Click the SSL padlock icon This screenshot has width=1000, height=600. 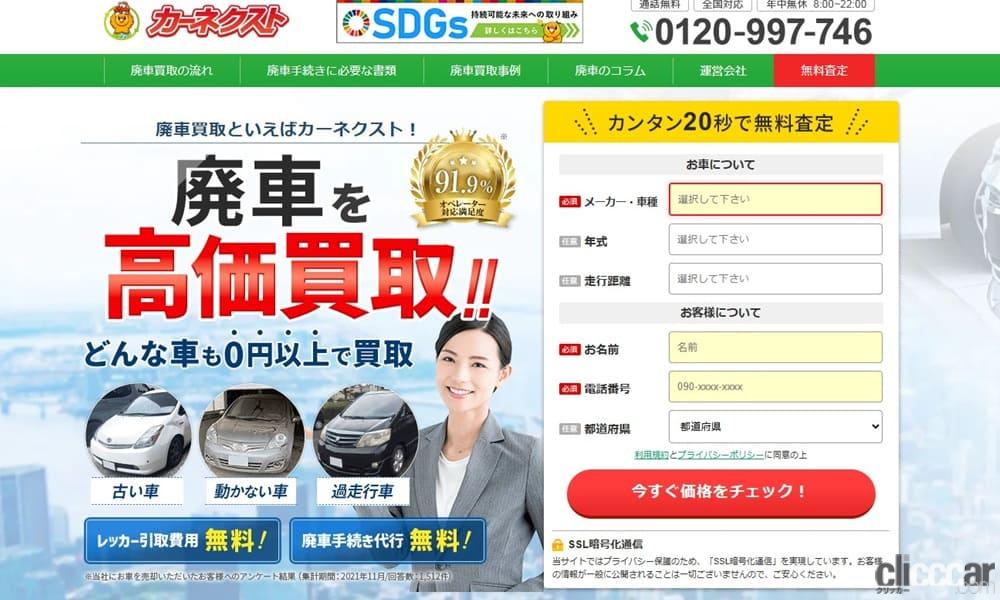557,545
